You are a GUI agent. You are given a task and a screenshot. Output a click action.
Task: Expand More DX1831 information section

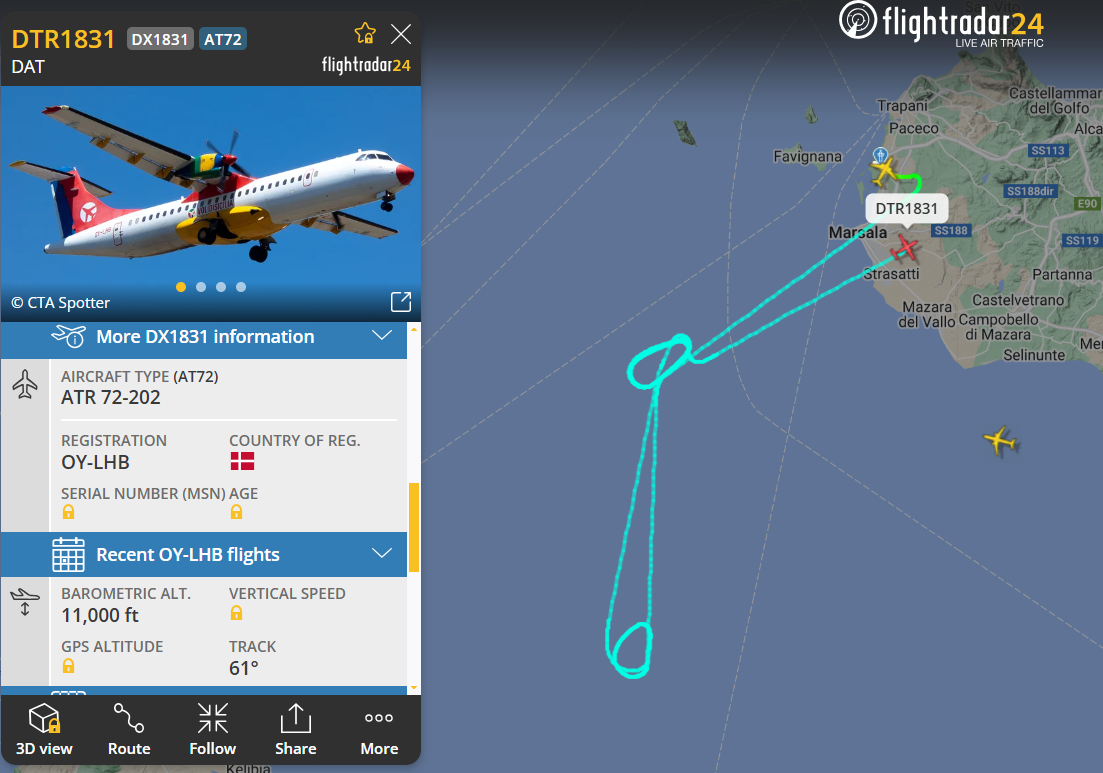point(204,337)
